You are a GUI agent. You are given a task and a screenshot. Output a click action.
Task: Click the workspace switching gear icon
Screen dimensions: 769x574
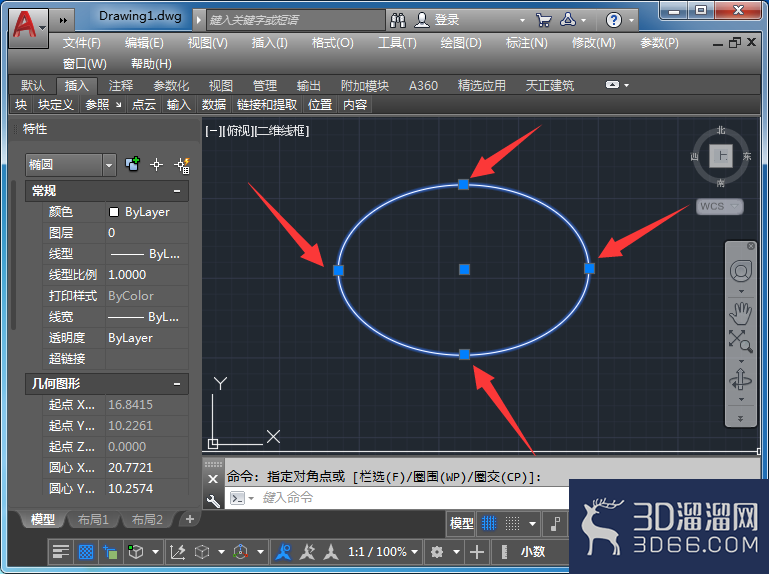[x=436, y=552]
